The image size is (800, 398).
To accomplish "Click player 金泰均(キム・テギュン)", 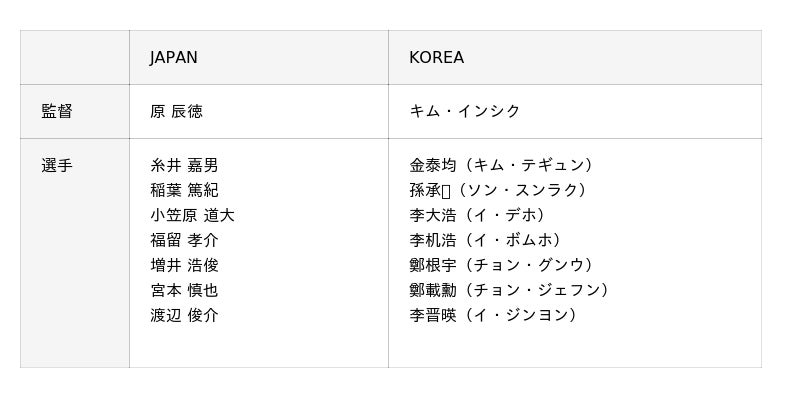I will [502, 165].
